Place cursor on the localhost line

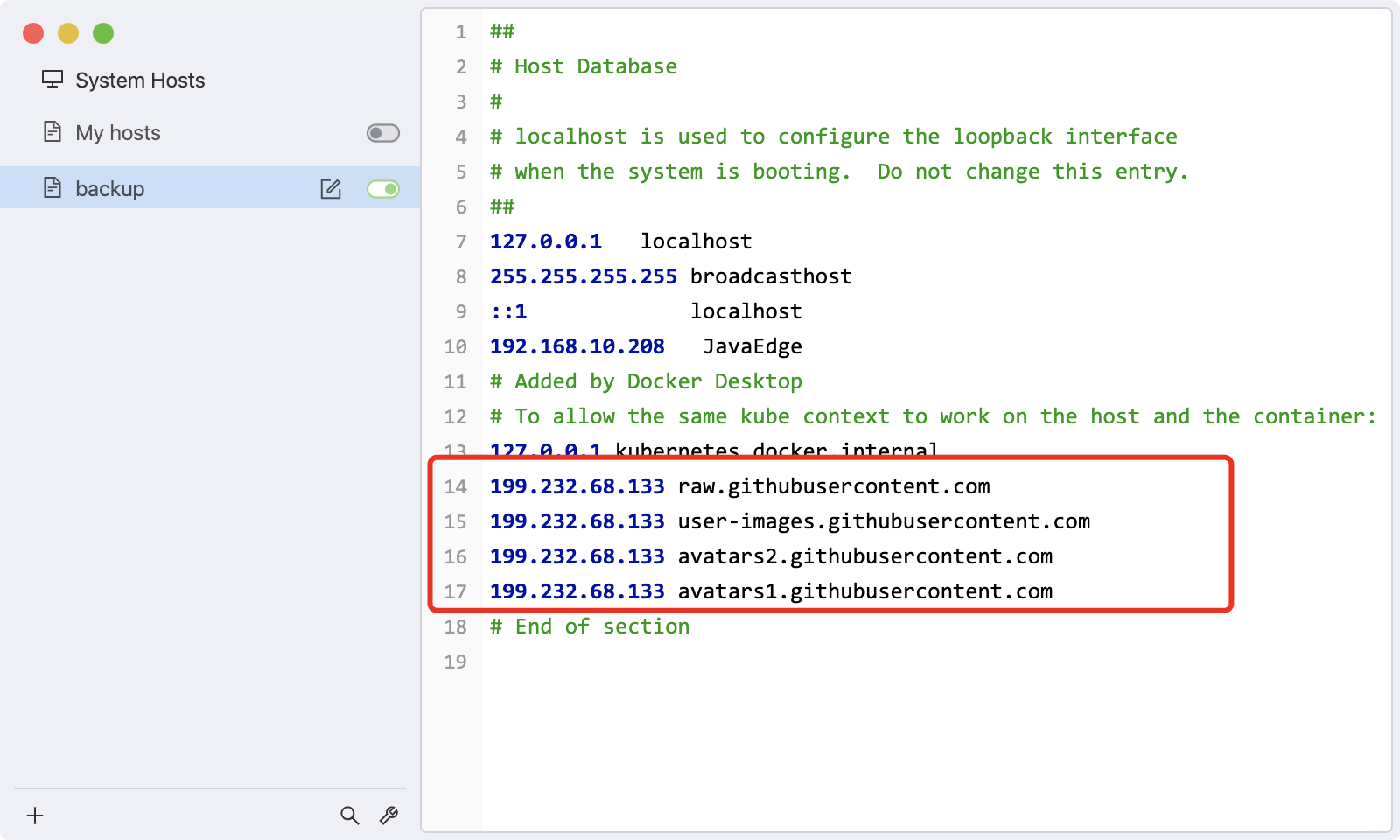696,241
